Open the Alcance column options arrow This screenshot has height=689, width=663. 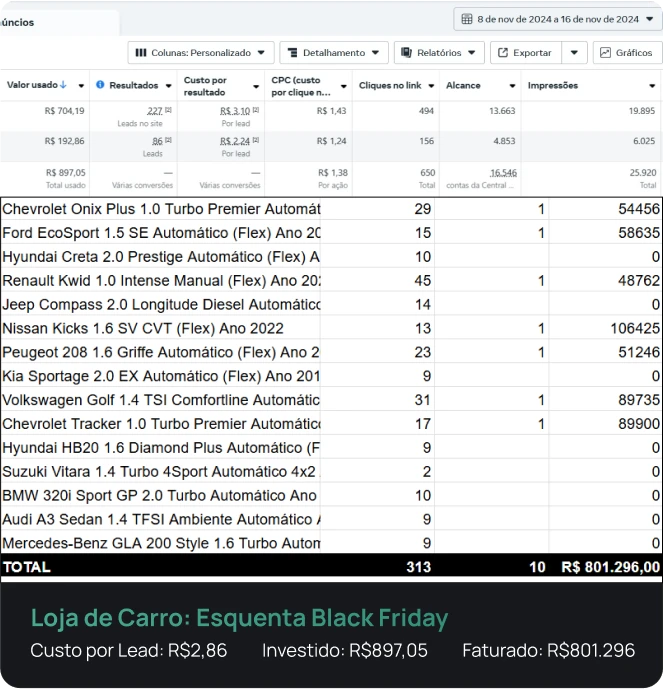click(513, 86)
